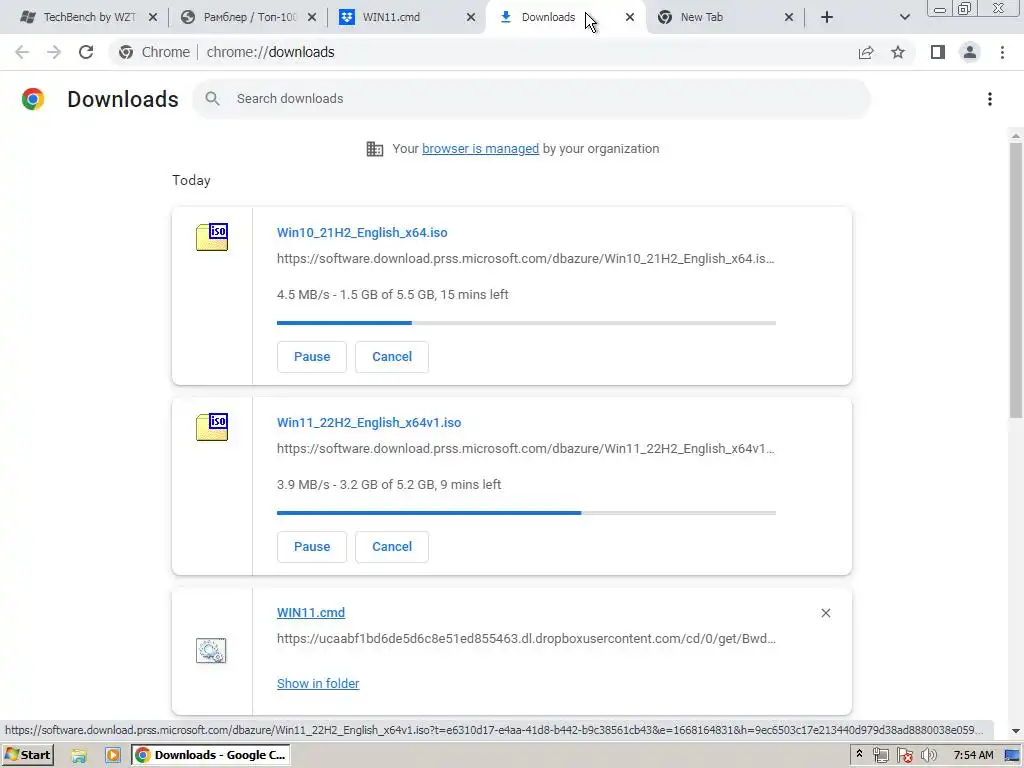Viewport: 1024px width, 768px height.
Task: Open Win11_22H2_English_x64v1.iso link
Action: coord(369,423)
